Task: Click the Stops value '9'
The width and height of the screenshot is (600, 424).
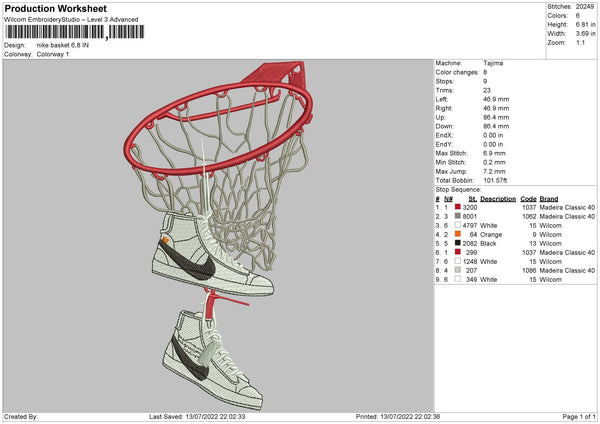Action: (485, 81)
